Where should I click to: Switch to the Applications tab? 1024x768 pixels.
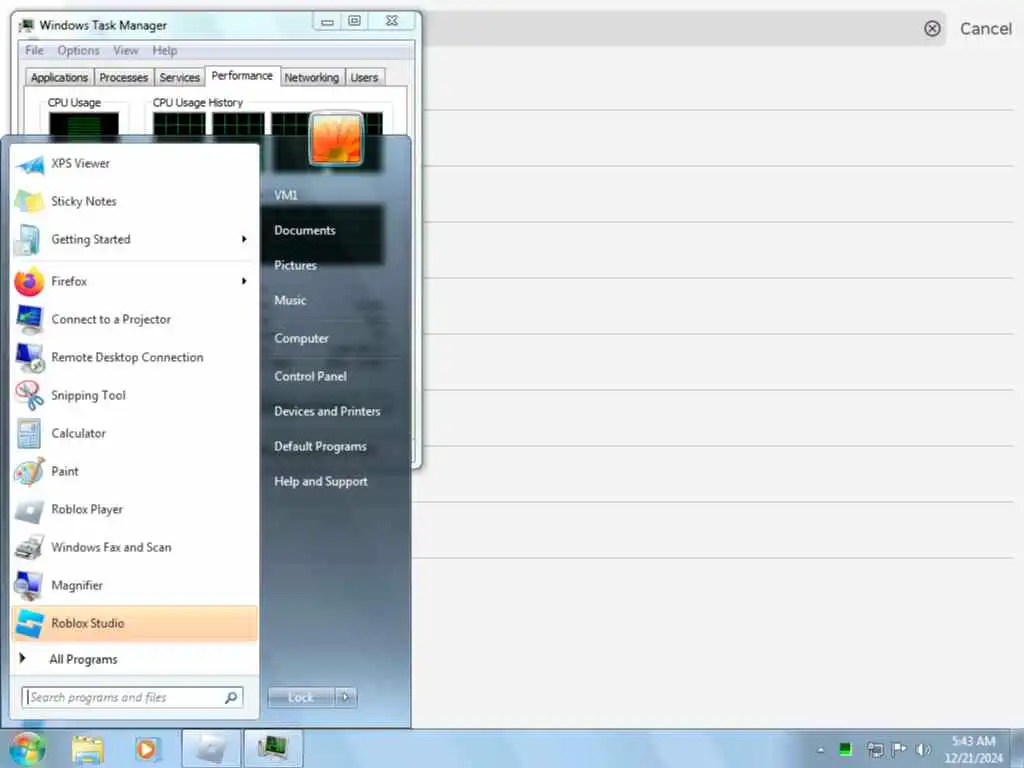click(x=59, y=77)
